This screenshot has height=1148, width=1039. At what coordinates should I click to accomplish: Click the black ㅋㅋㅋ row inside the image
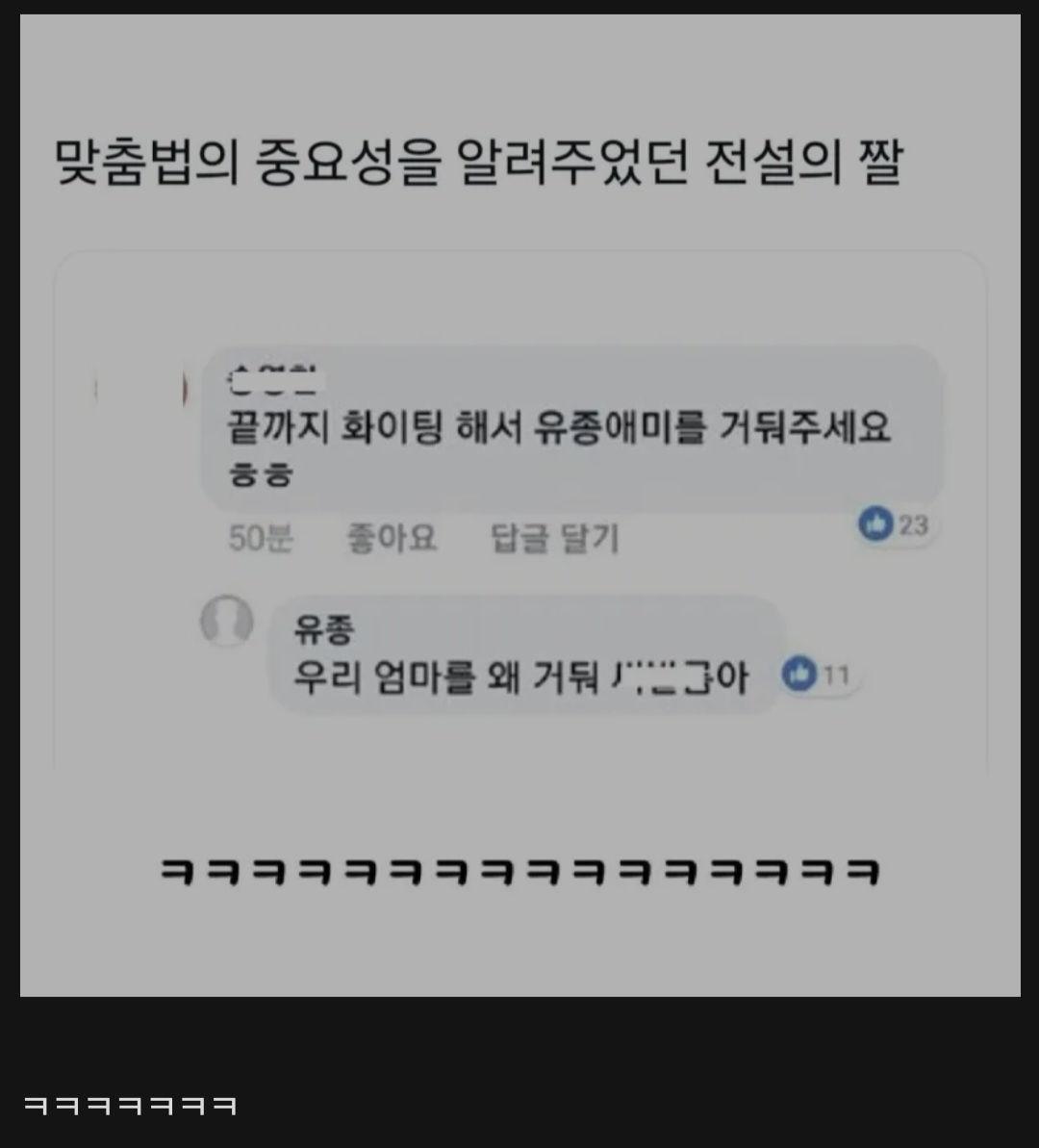pyautogui.click(x=519, y=872)
